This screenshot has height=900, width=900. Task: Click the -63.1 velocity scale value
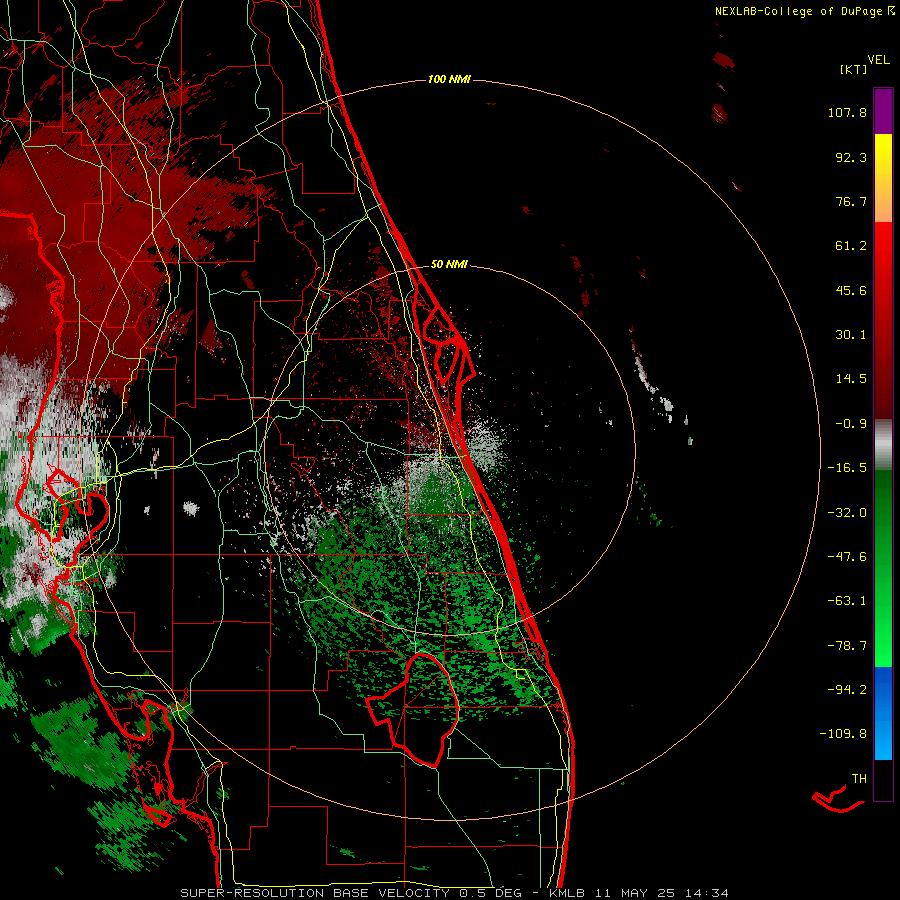point(847,601)
